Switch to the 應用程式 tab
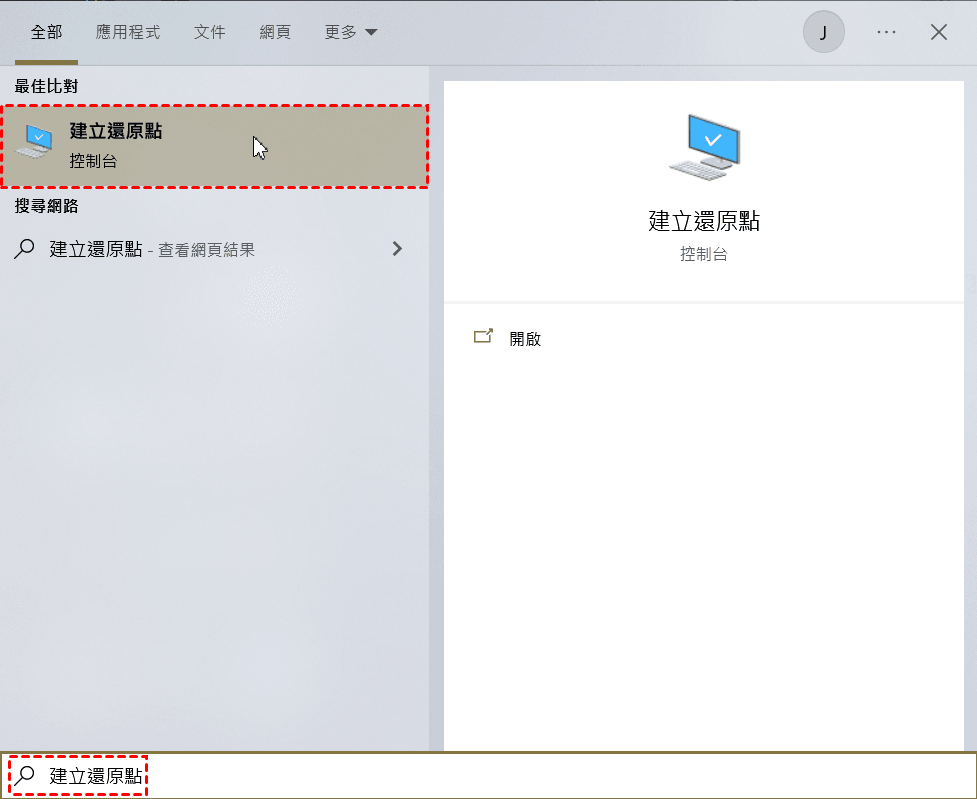Screen dimensions: 977x799 pos(128,32)
